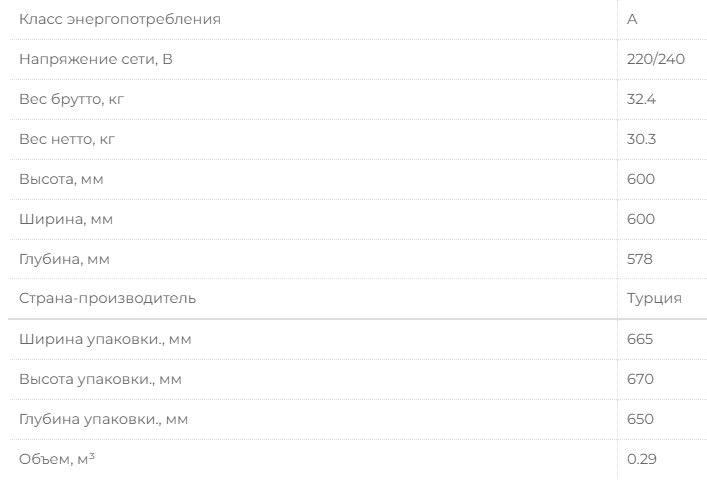Click the 'Вес нетто, кг' label

click(67, 139)
